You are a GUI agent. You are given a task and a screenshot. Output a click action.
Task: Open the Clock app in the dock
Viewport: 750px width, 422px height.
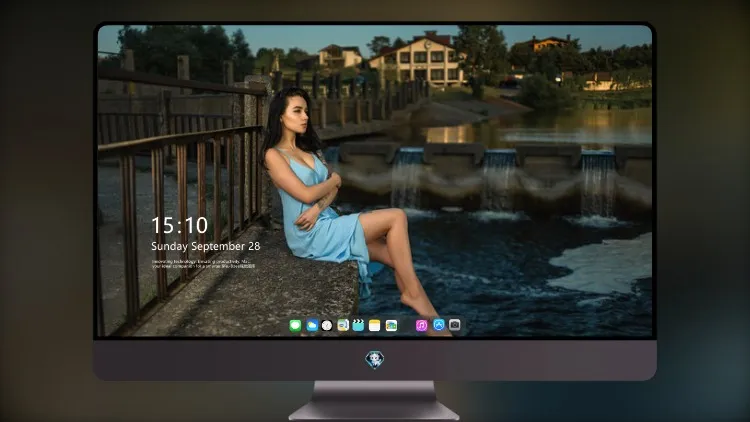pos(327,326)
